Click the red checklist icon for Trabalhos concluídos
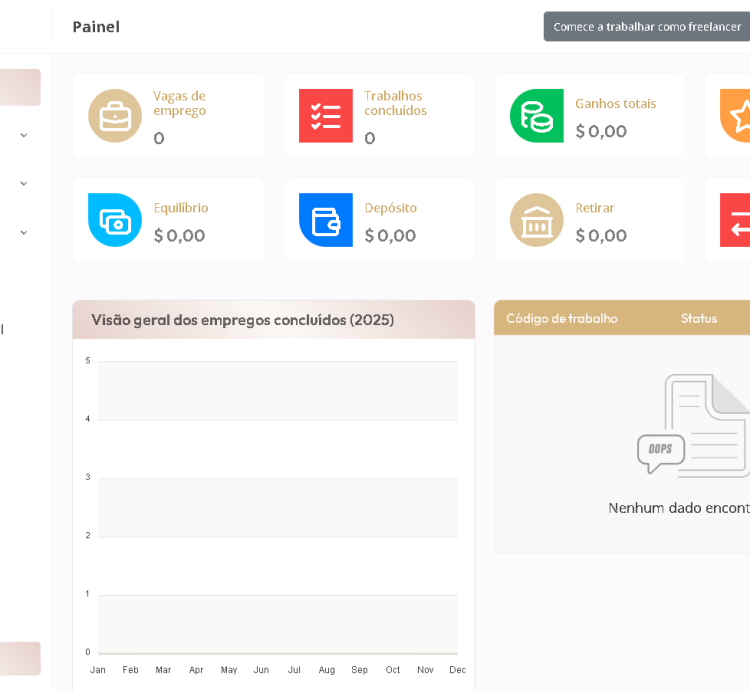Image resolution: width=750 pixels, height=690 pixels. click(326, 116)
